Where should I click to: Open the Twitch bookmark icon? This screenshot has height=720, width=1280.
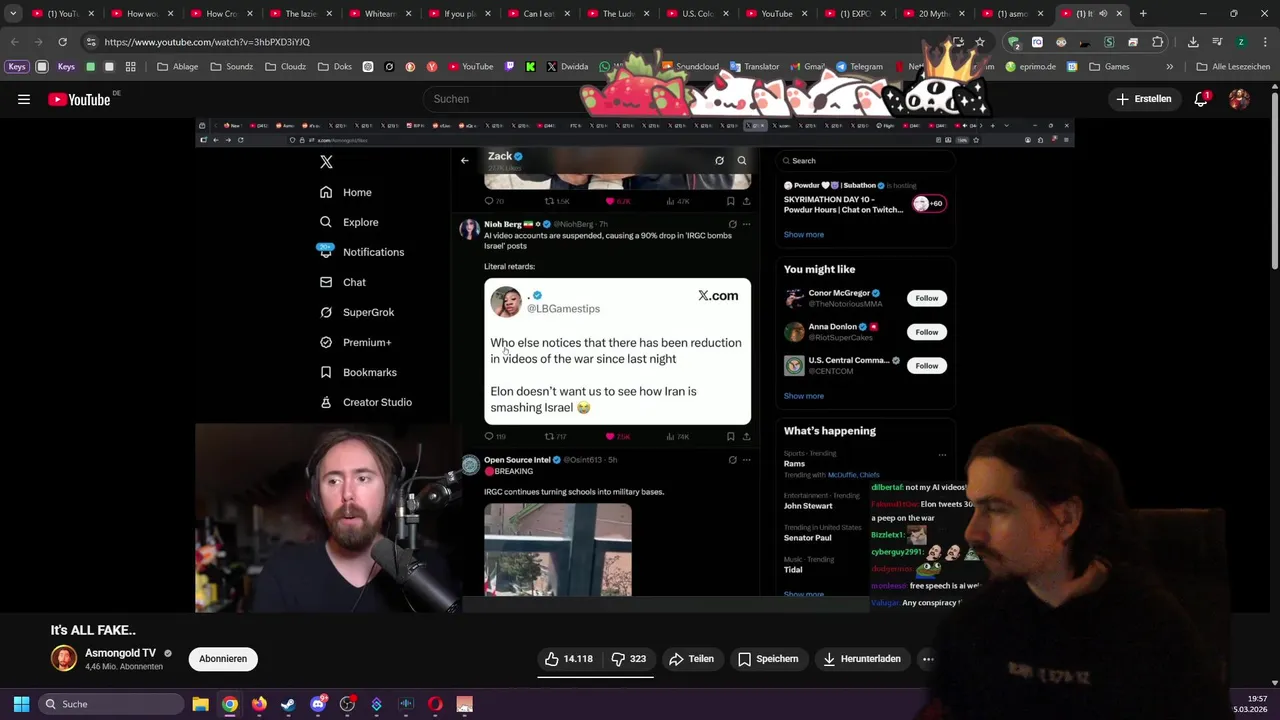click(x=510, y=67)
